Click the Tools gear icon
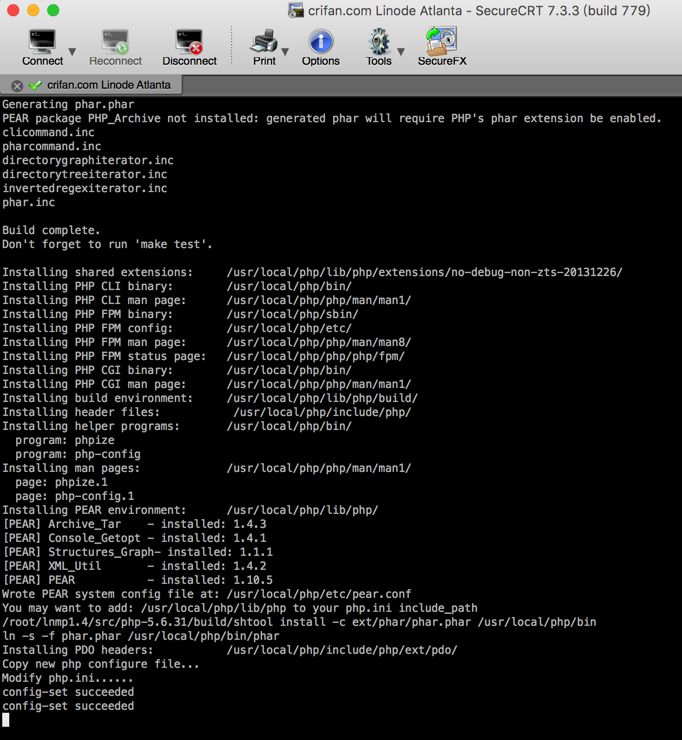 click(379, 47)
